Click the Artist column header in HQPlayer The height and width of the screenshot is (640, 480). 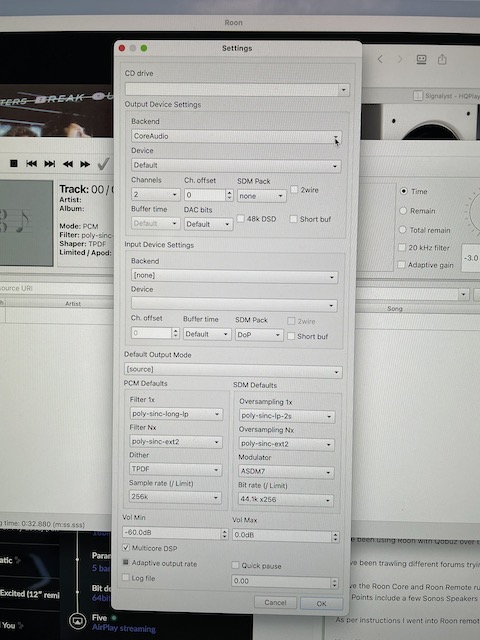(x=73, y=303)
